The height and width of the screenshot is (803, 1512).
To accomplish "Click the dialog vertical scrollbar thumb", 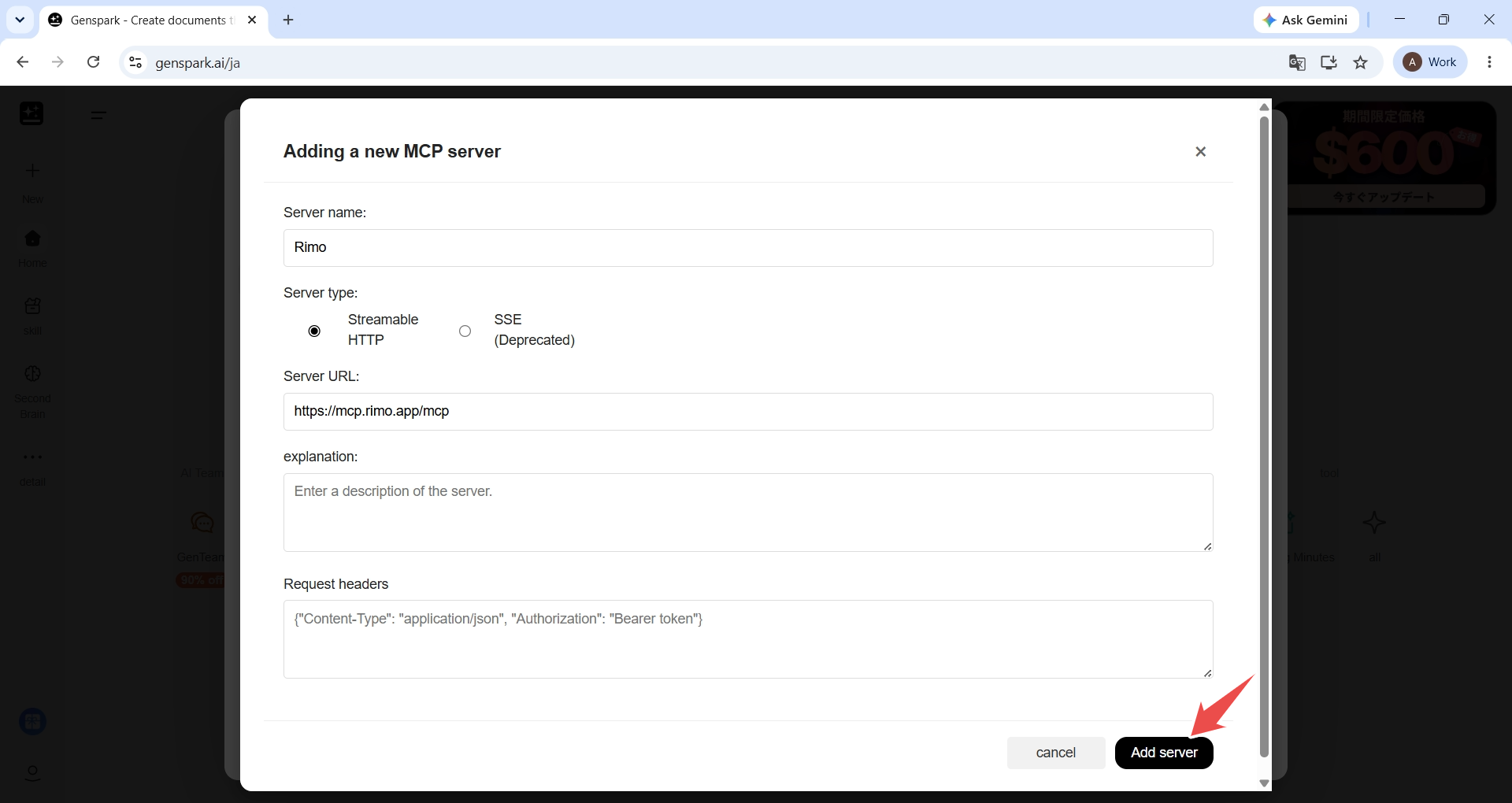I will pyautogui.click(x=1264, y=437).
